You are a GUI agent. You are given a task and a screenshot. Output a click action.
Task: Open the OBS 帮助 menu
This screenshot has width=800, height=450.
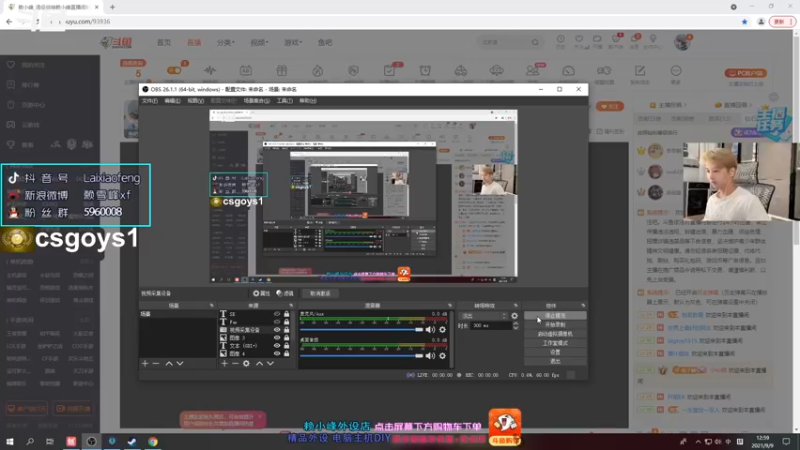pos(308,101)
